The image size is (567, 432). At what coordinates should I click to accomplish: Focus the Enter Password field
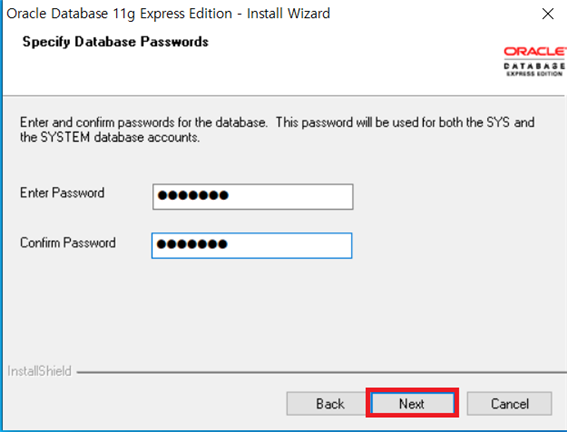click(253, 197)
